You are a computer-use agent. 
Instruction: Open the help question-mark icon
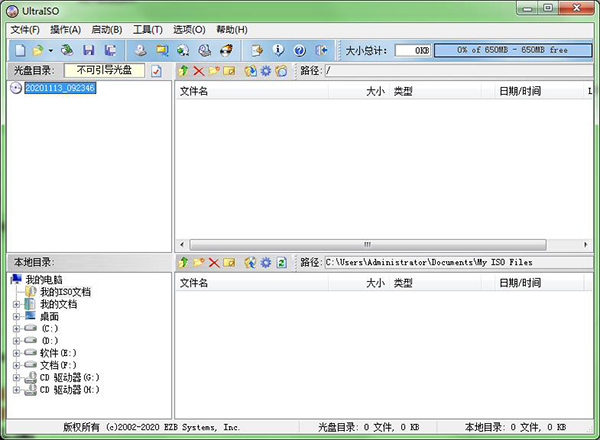click(300, 50)
